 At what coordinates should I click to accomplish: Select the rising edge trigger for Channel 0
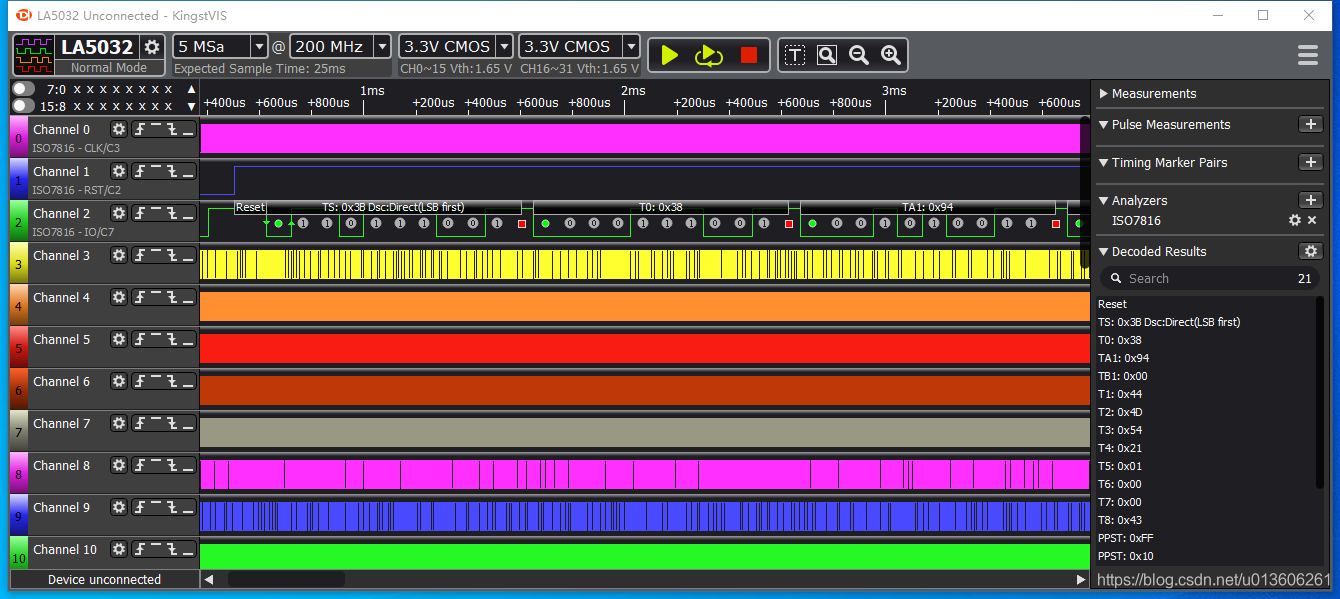point(141,129)
